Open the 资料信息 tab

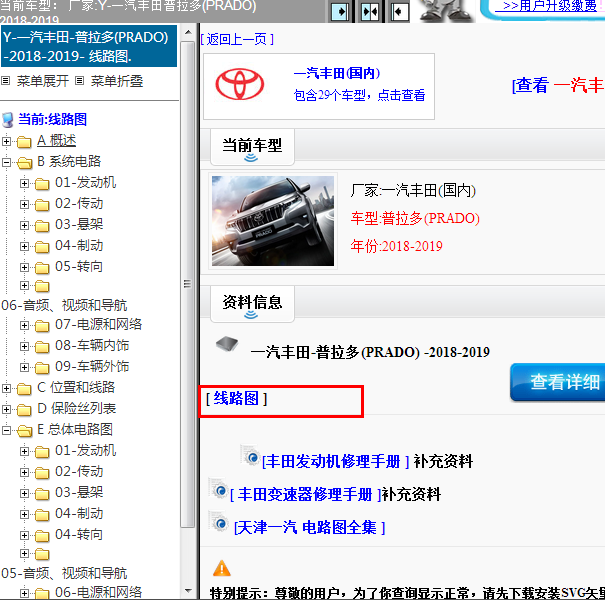252,304
